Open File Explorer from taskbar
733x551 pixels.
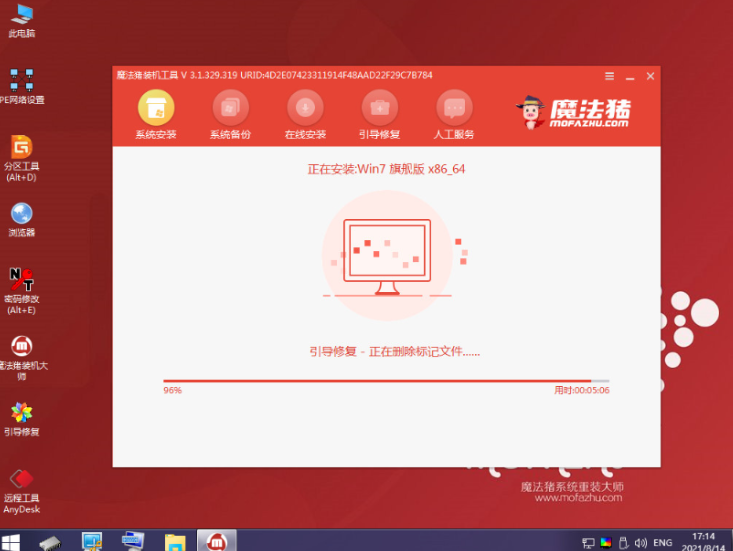pos(174,541)
